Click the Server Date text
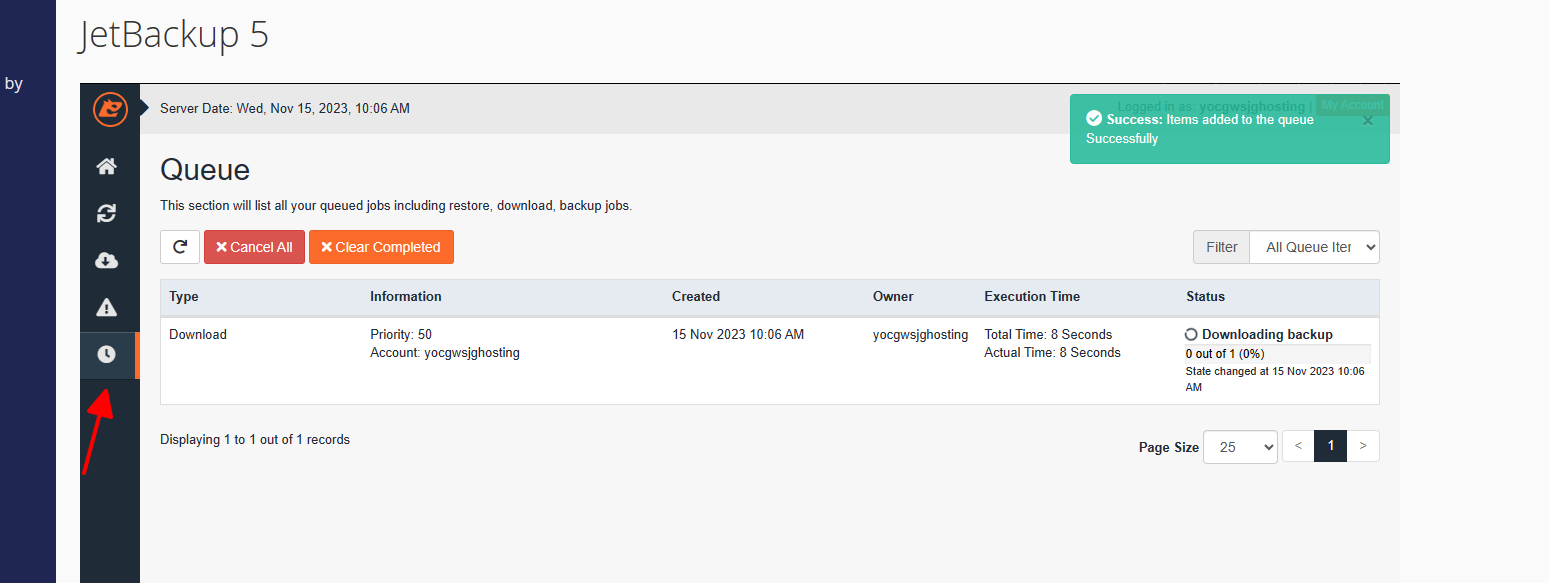This screenshot has height=583, width=1549. click(x=285, y=108)
